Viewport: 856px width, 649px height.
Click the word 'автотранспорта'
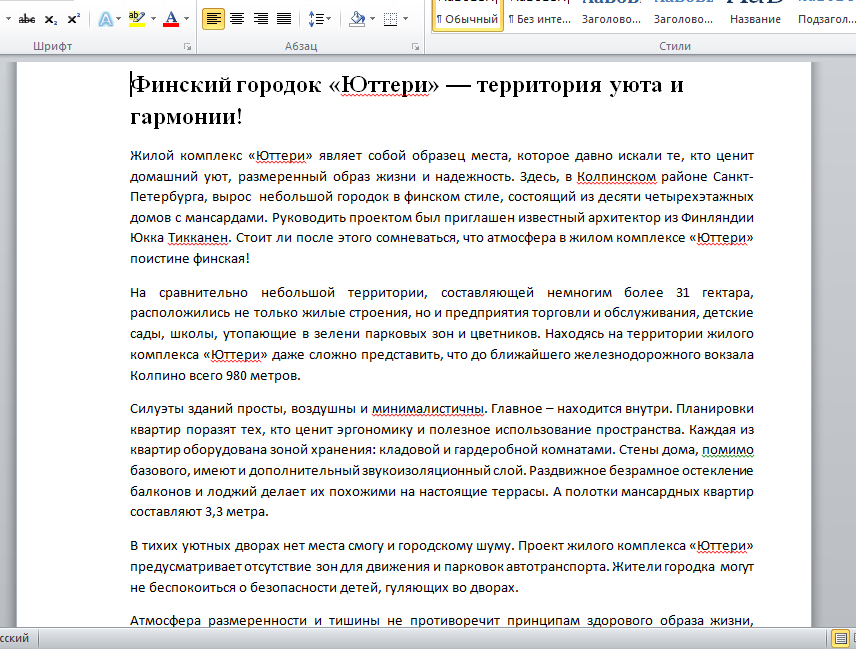coord(557,567)
